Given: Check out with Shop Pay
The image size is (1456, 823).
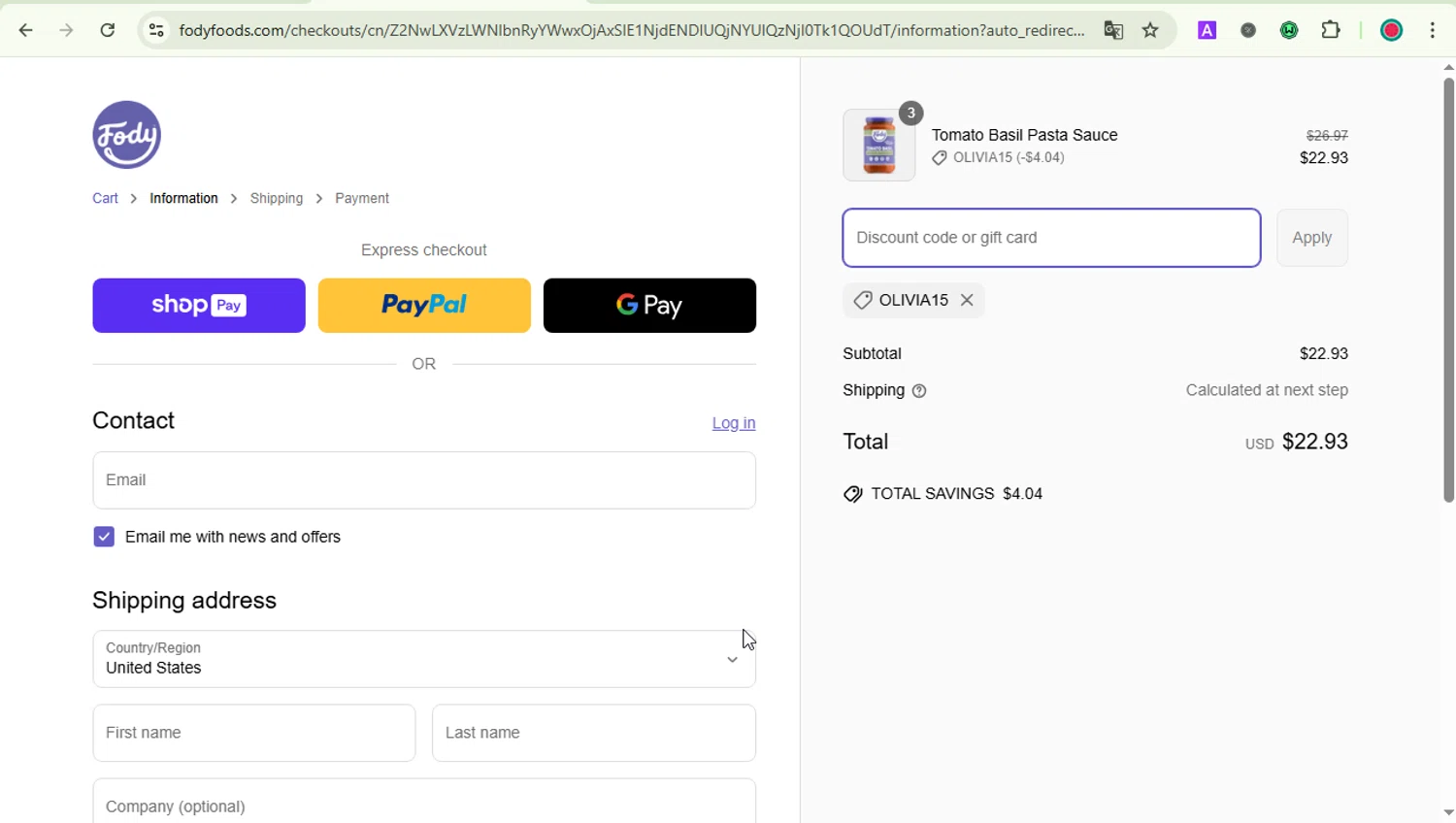Looking at the screenshot, I should [x=199, y=306].
